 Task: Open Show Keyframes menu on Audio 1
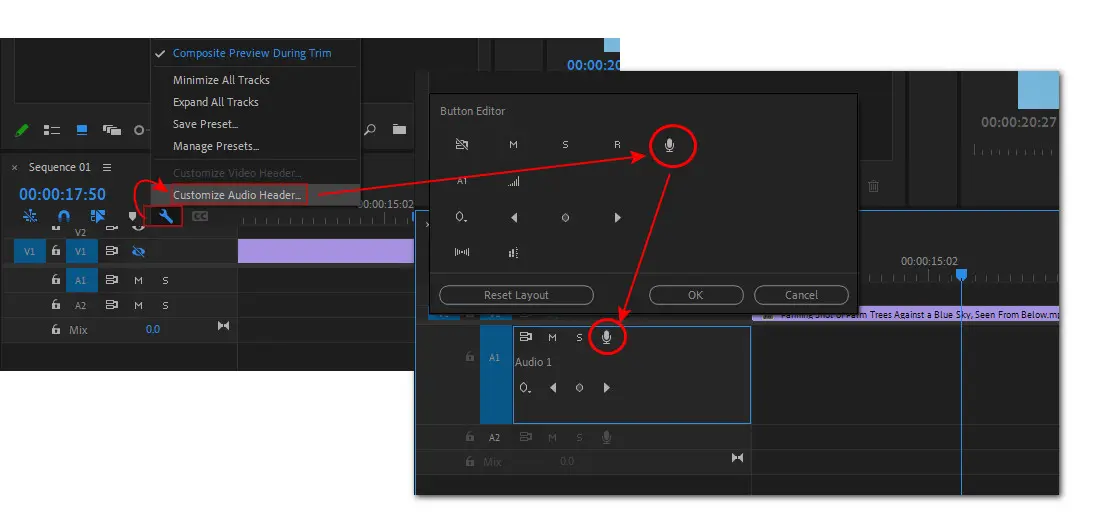tap(526, 388)
